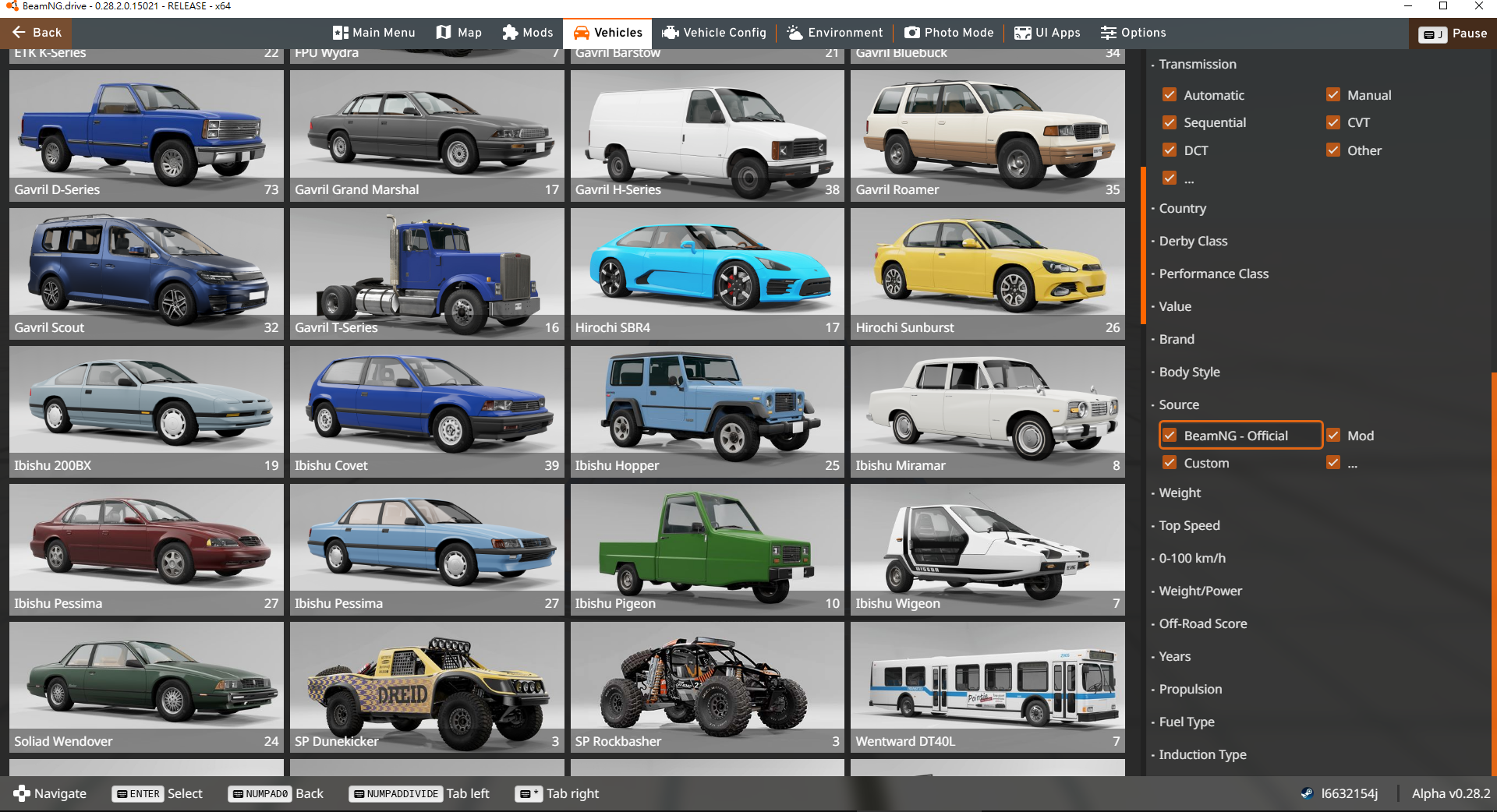Select the Soliad Wendover sedan

click(147, 687)
